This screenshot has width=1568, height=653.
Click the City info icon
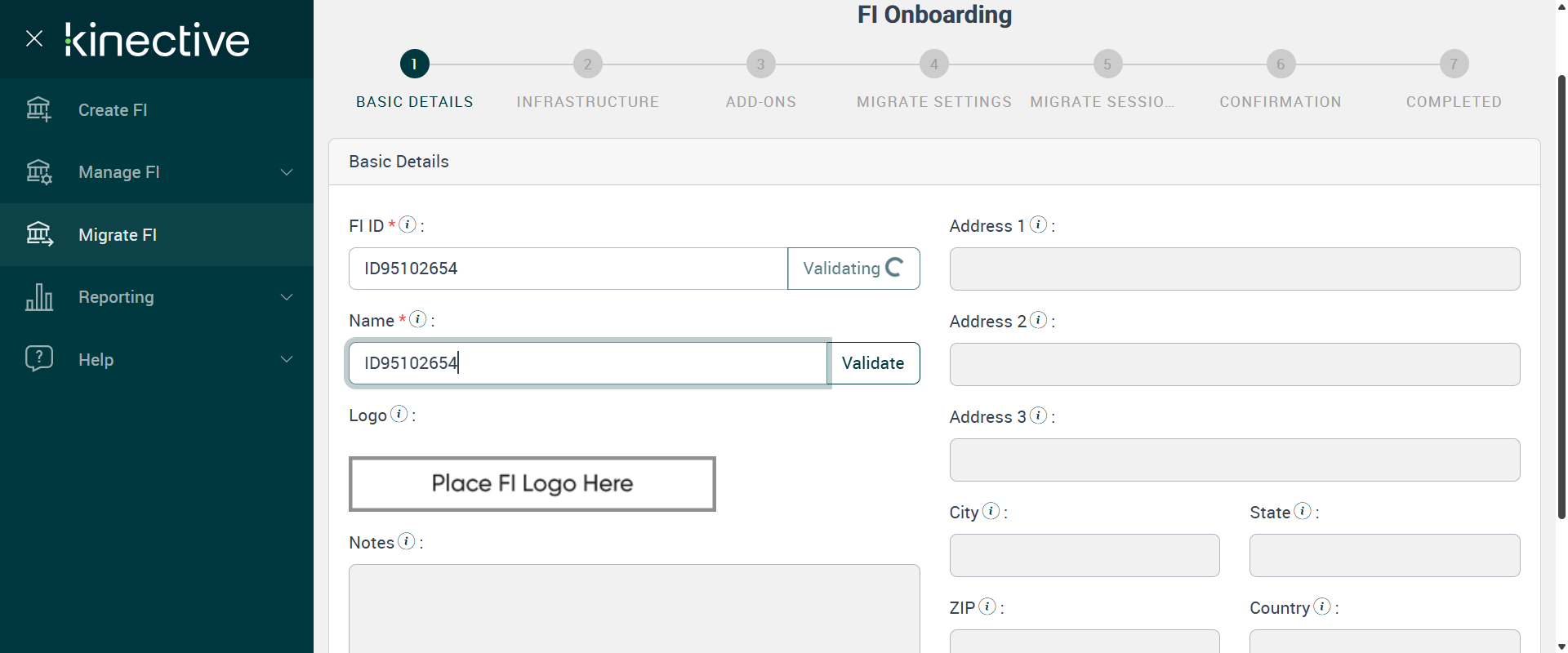[x=991, y=511]
